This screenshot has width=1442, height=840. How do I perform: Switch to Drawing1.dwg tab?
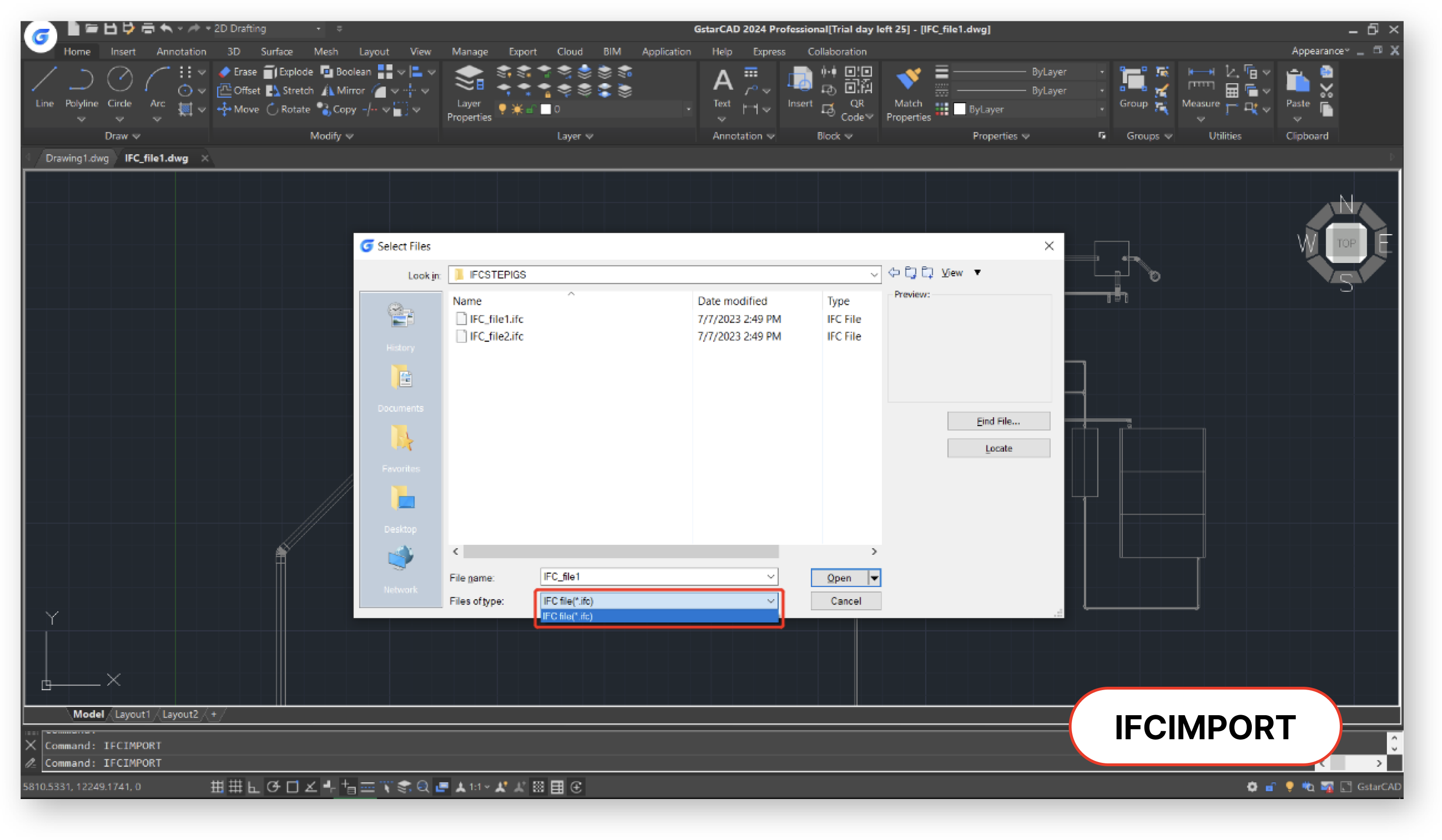[x=77, y=158]
